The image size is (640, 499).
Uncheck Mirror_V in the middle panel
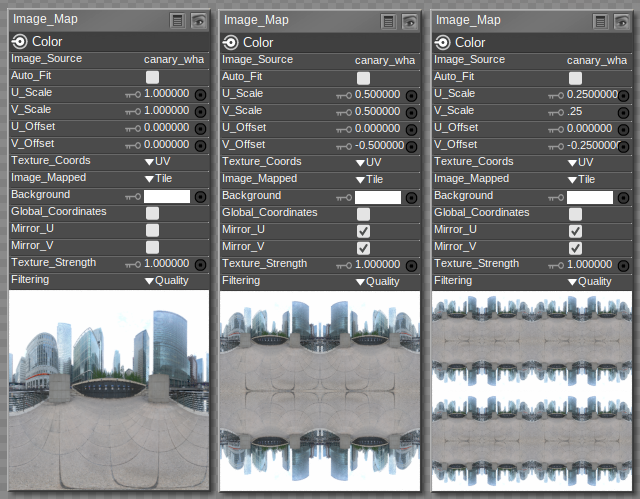363,248
